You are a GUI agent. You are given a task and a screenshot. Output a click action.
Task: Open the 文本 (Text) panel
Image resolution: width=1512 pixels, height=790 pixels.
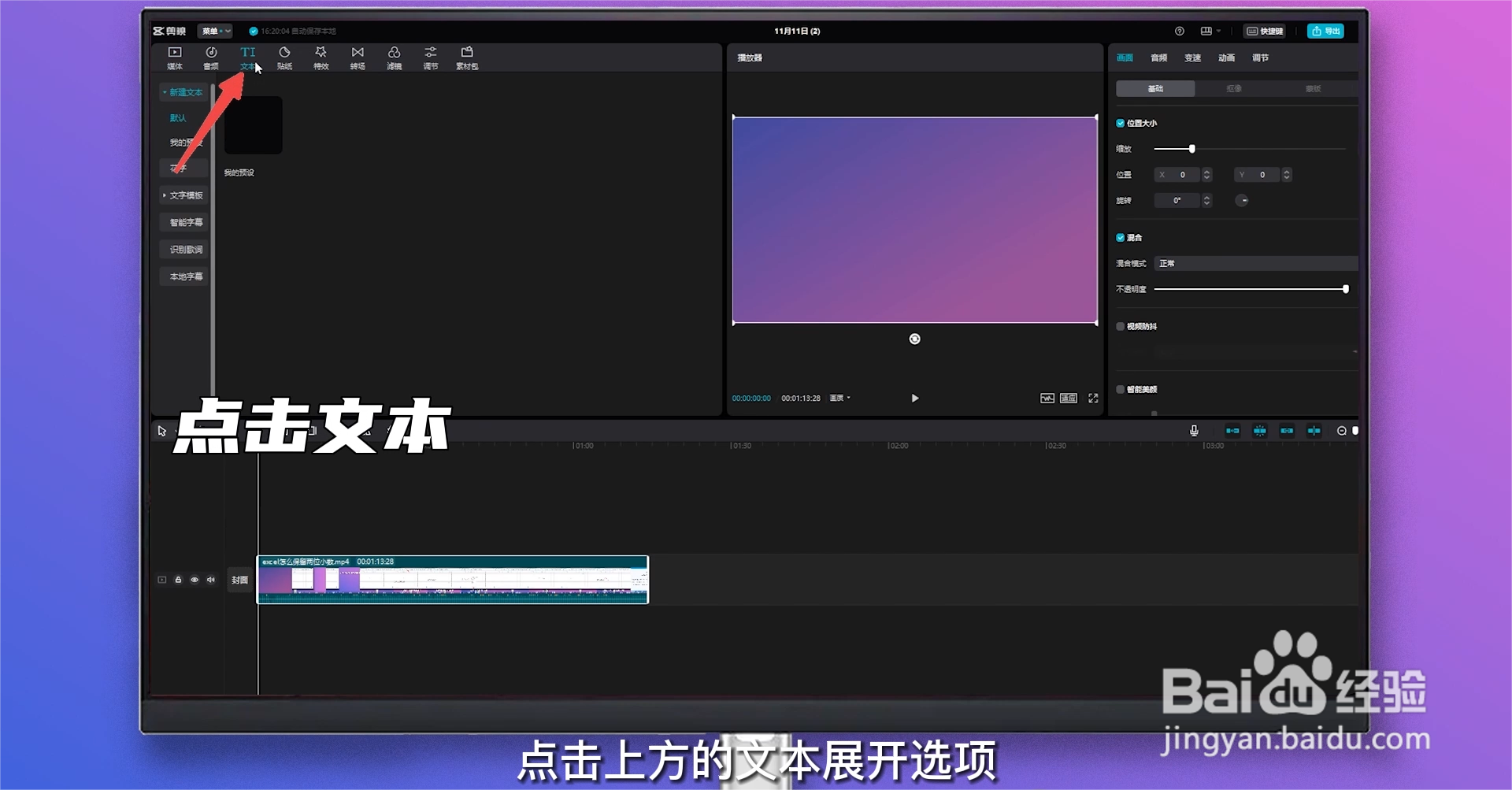pyautogui.click(x=247, y=57)
